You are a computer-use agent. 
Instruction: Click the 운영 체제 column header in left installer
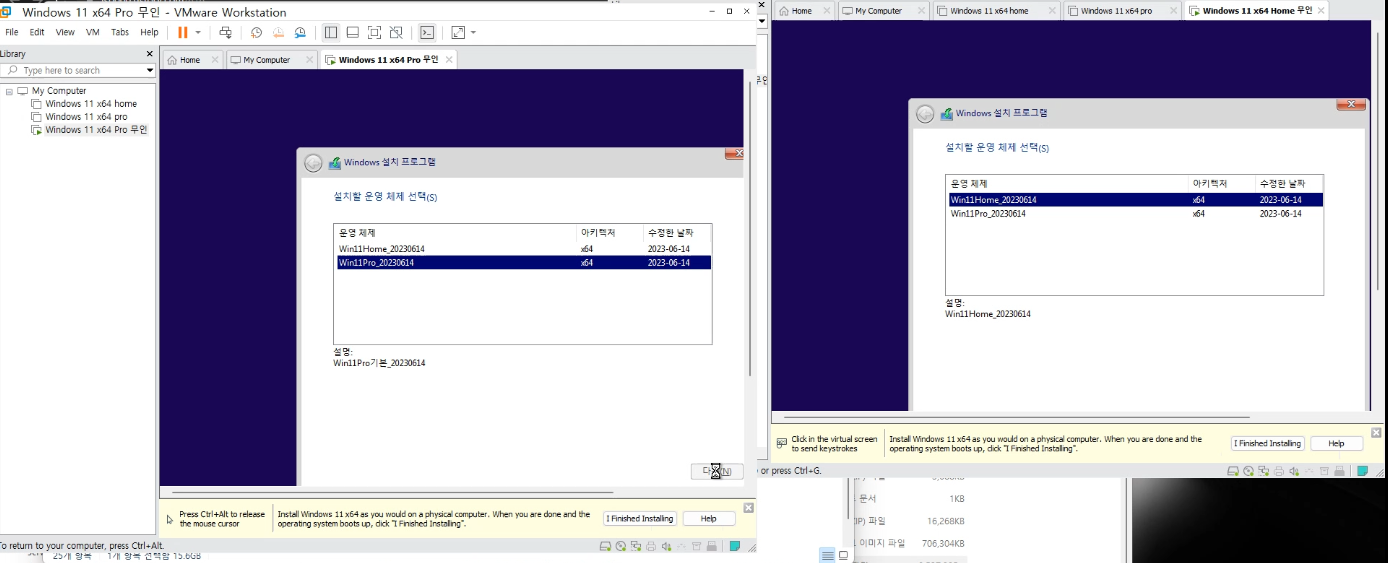pos(456,233)
